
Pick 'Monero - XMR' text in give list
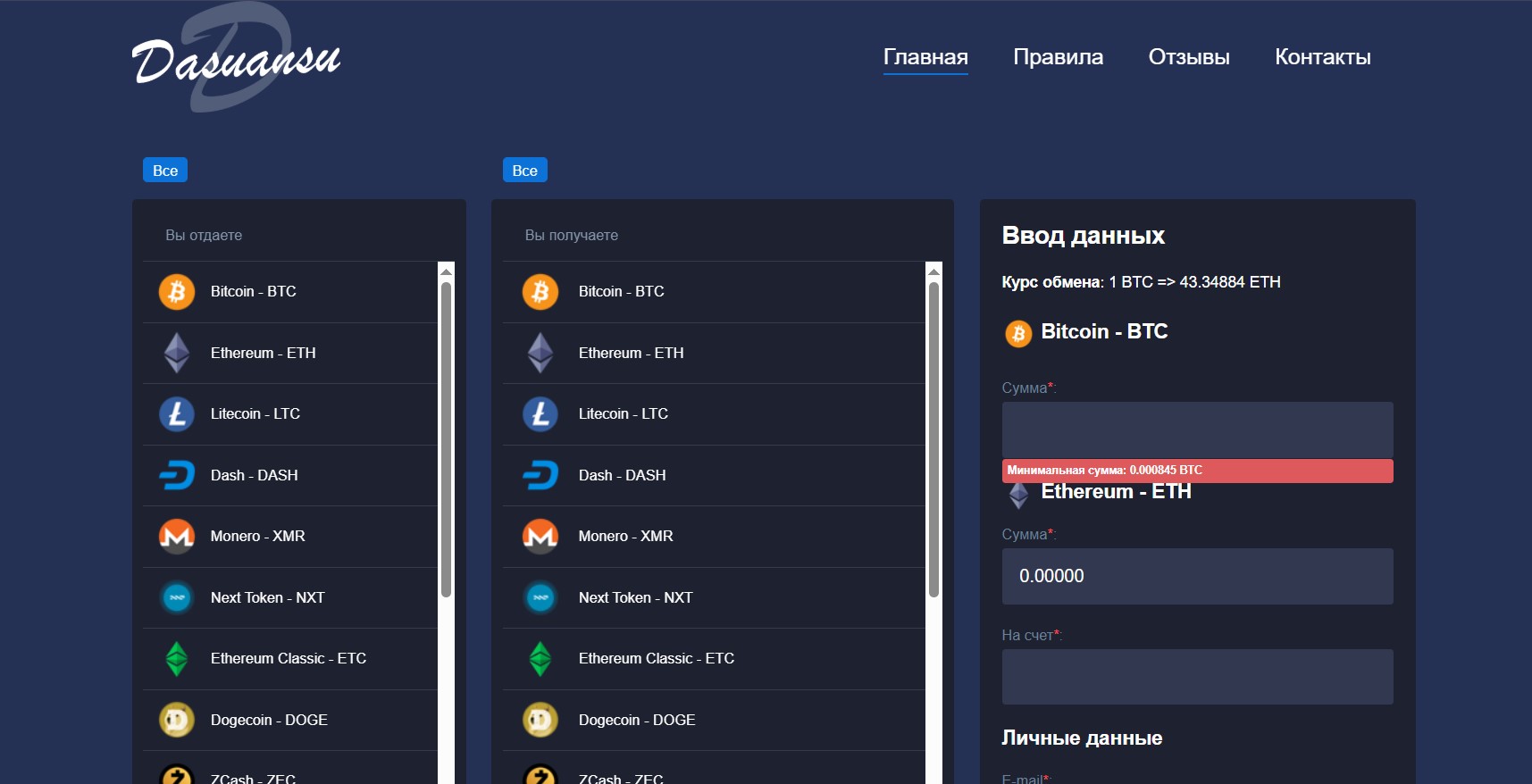(x=258, y=536)
